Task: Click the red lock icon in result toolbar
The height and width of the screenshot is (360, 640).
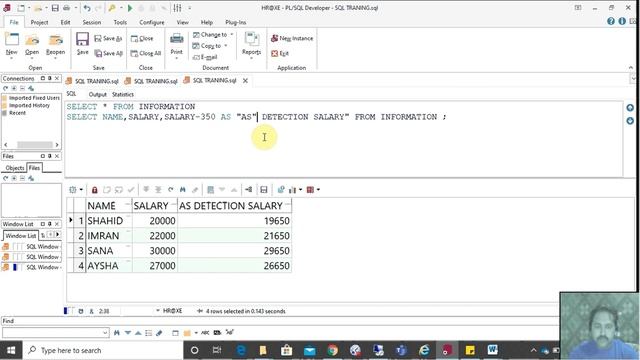Action: 95,190
